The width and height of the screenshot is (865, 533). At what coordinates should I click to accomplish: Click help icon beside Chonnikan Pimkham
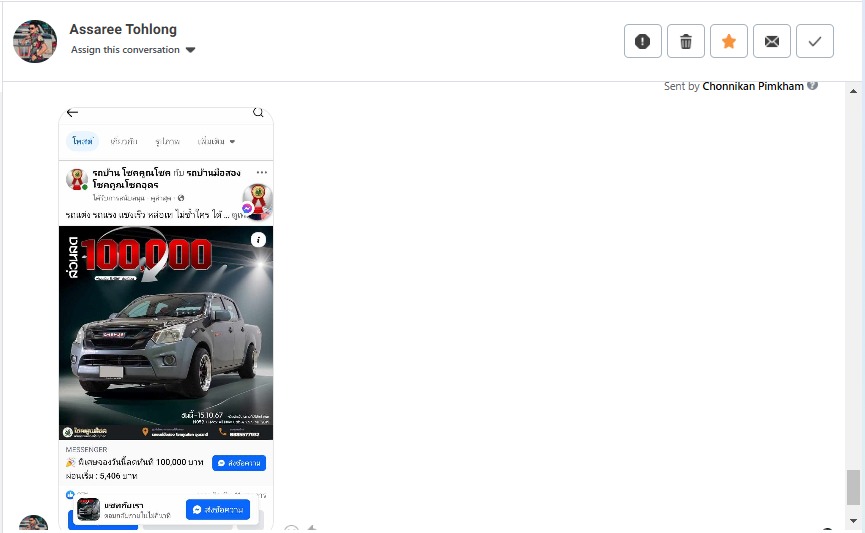coord(813,86)
